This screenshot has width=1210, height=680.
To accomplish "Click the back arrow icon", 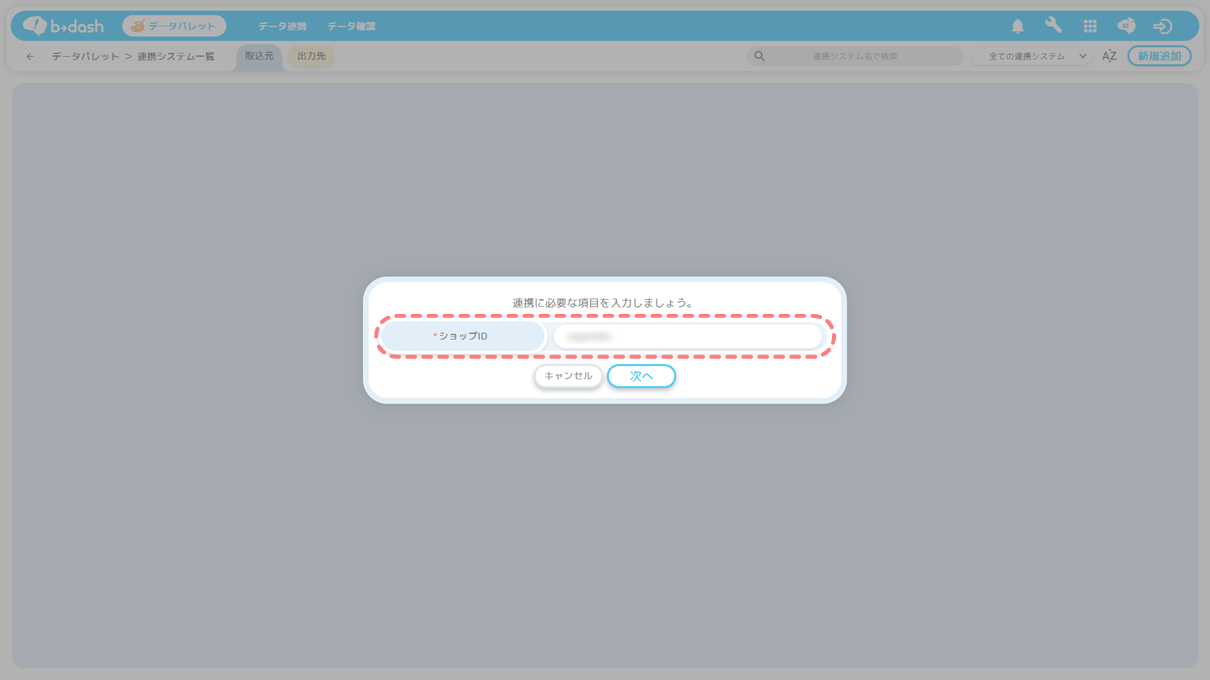I will point(30,57).
